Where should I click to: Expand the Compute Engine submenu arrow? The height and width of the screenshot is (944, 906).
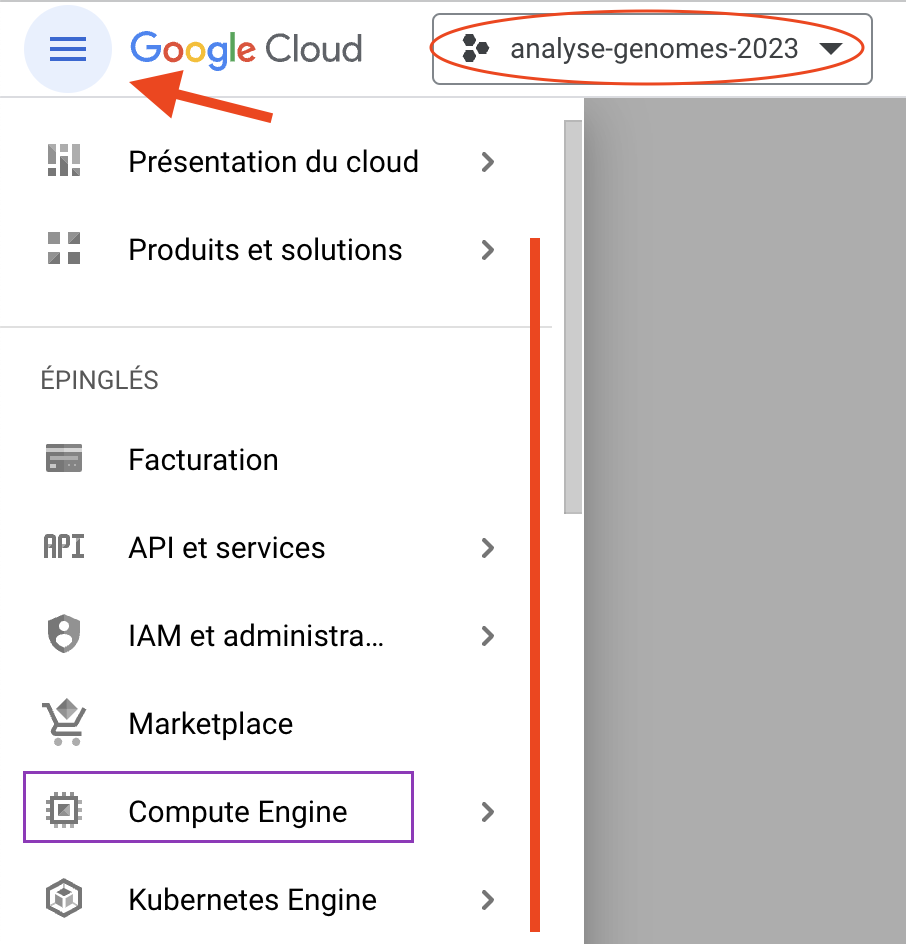tap(488, 811)
